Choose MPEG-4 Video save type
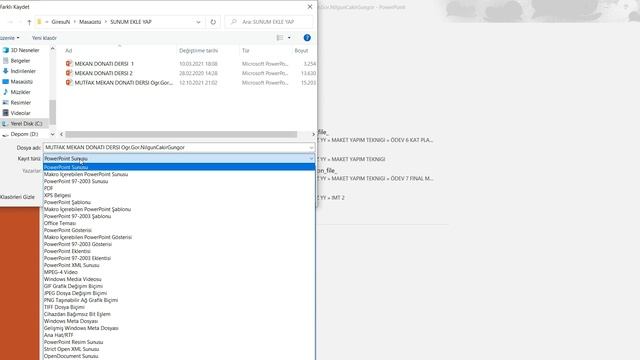 point(179,272)
